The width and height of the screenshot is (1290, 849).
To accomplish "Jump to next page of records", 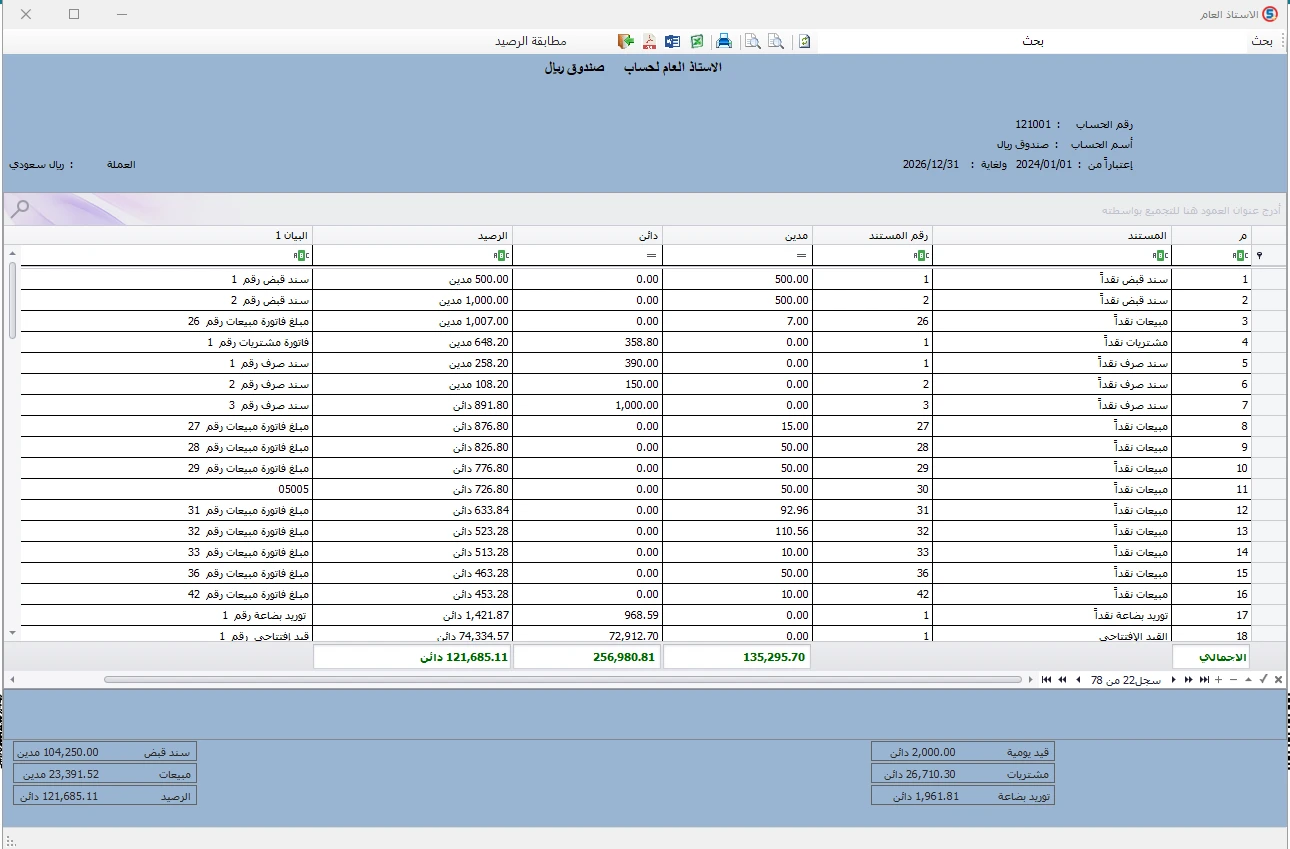I will [x=1188, y=679].
